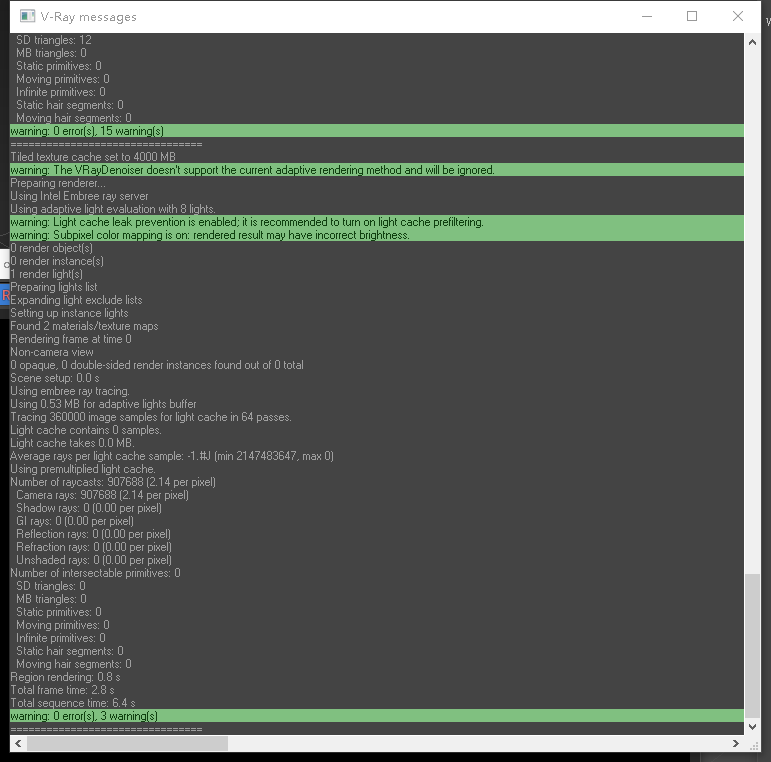Maximize the V-Ray messages window
Viewport: 771px width, 762px height.
pos(692,16)
